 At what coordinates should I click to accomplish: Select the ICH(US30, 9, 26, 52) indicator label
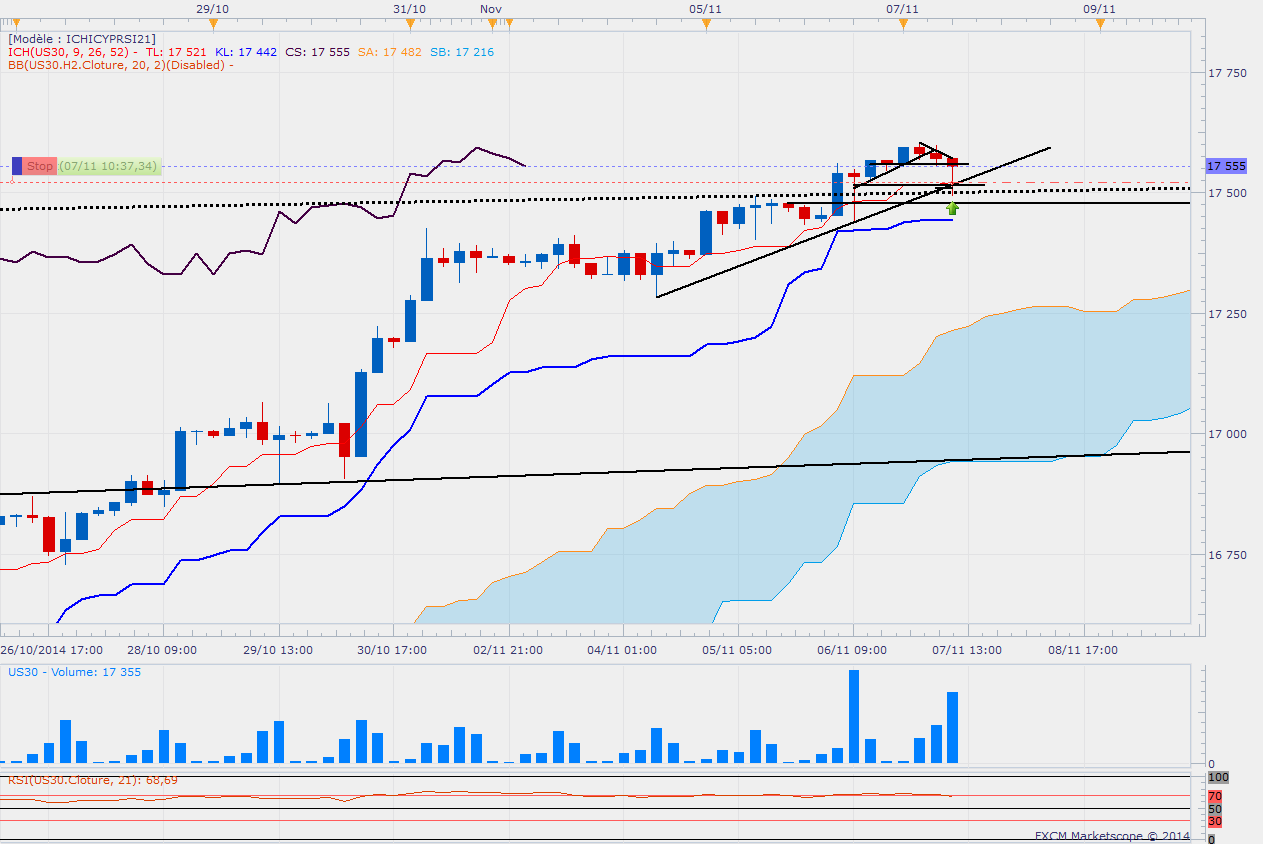(x=70, y=52)
